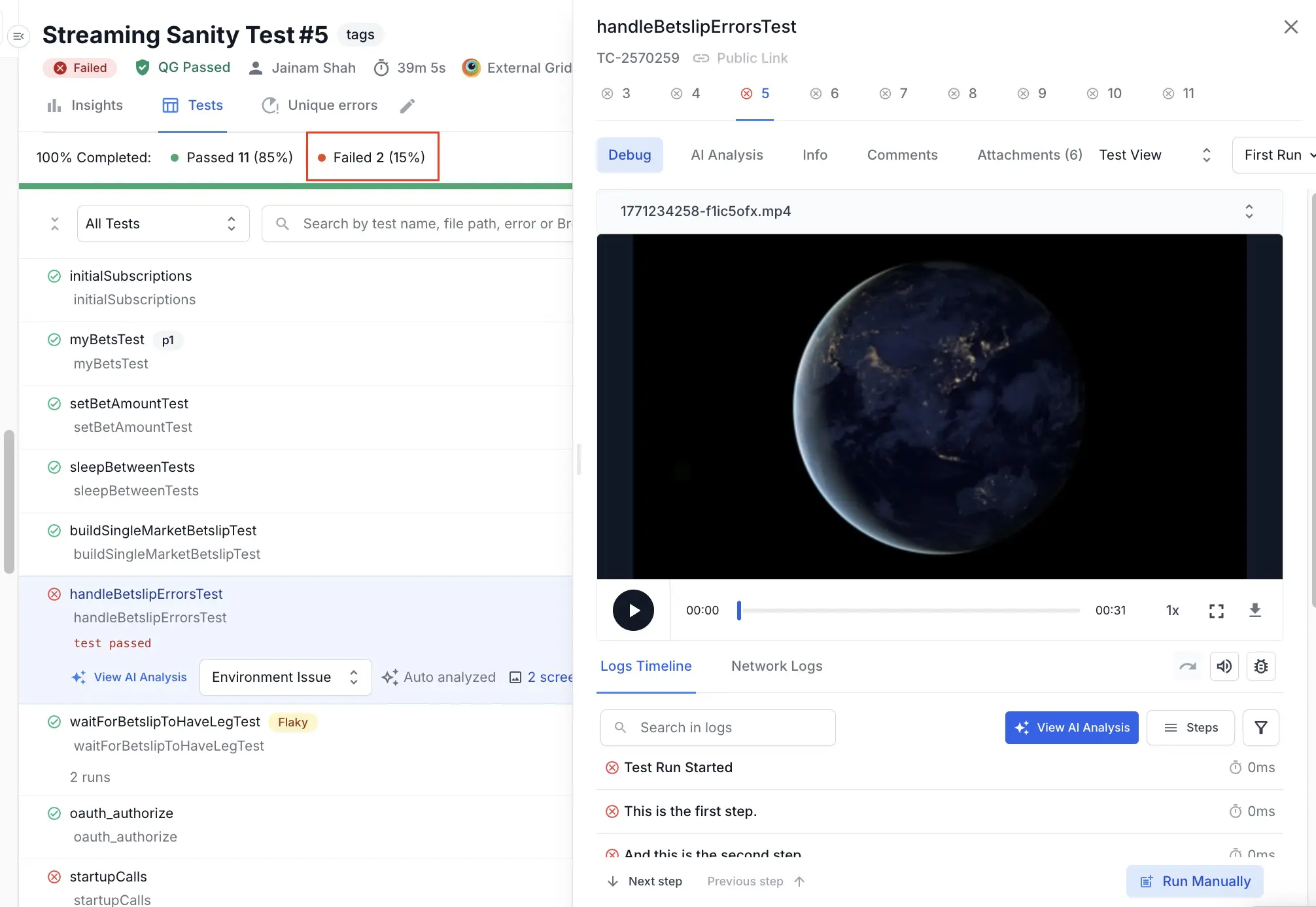Screen dimensions: 1316x907
Task: Toggle the left sidebar menu
Action: coord(18,36)
